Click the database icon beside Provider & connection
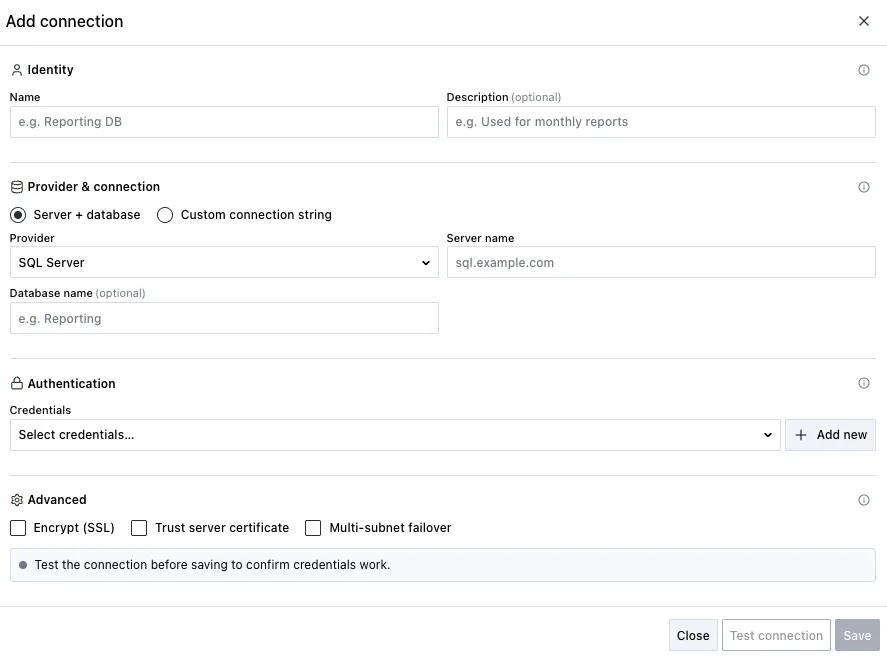The image size is (887, 662). coord(17,187)
